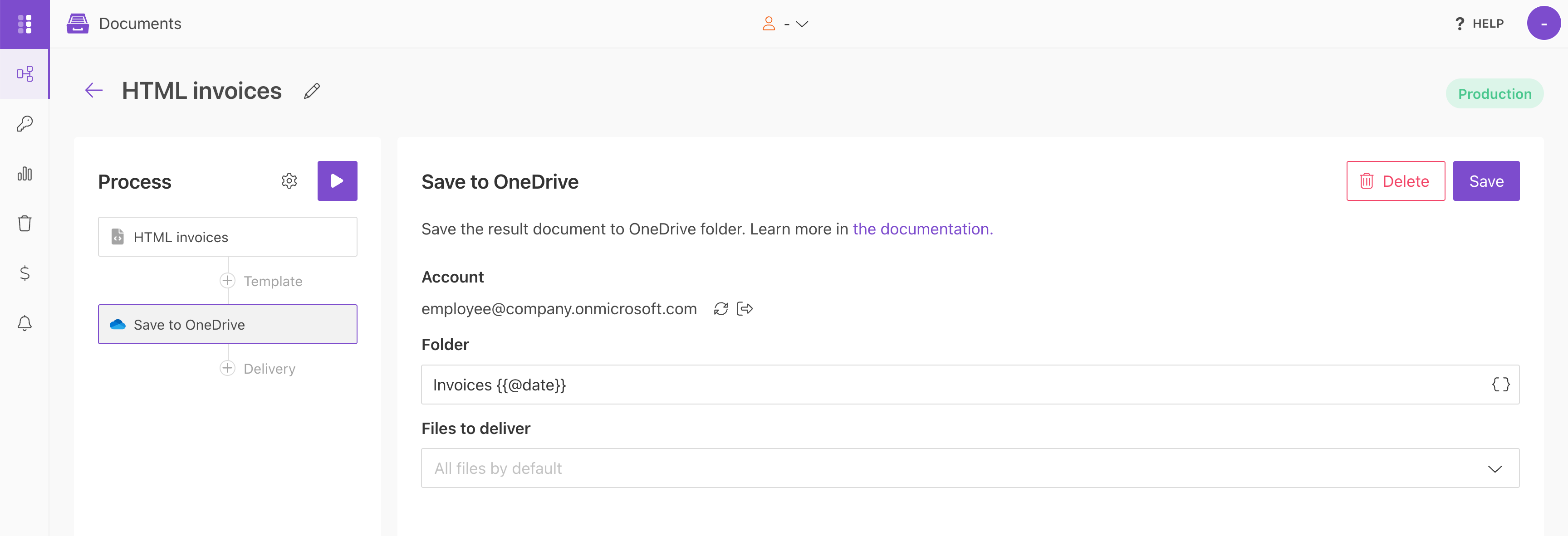Expand the workspace switcher chevron
The image size is (1568, 536).
coord(802,24)
